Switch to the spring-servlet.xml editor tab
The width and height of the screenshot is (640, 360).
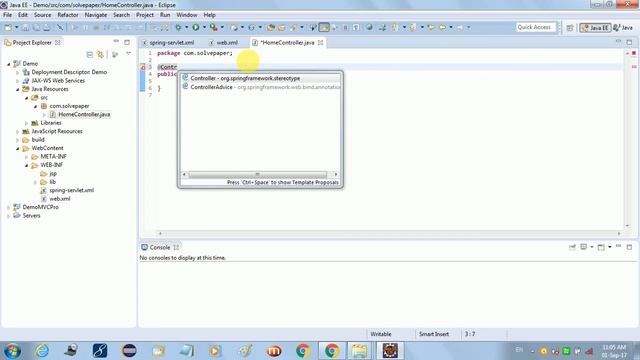pos(168,42)
